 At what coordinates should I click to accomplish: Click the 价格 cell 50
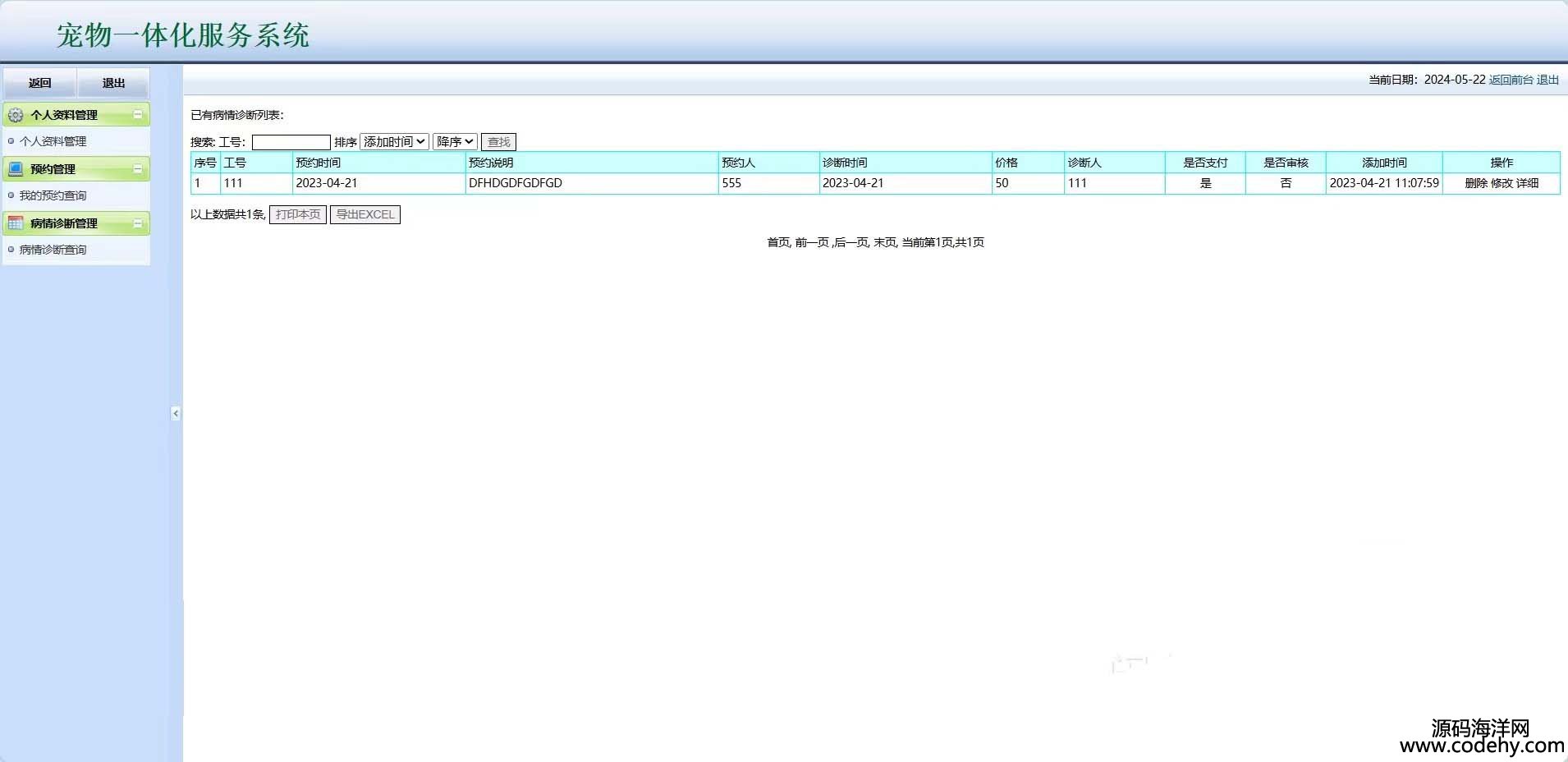click(x=1028, y=183)
